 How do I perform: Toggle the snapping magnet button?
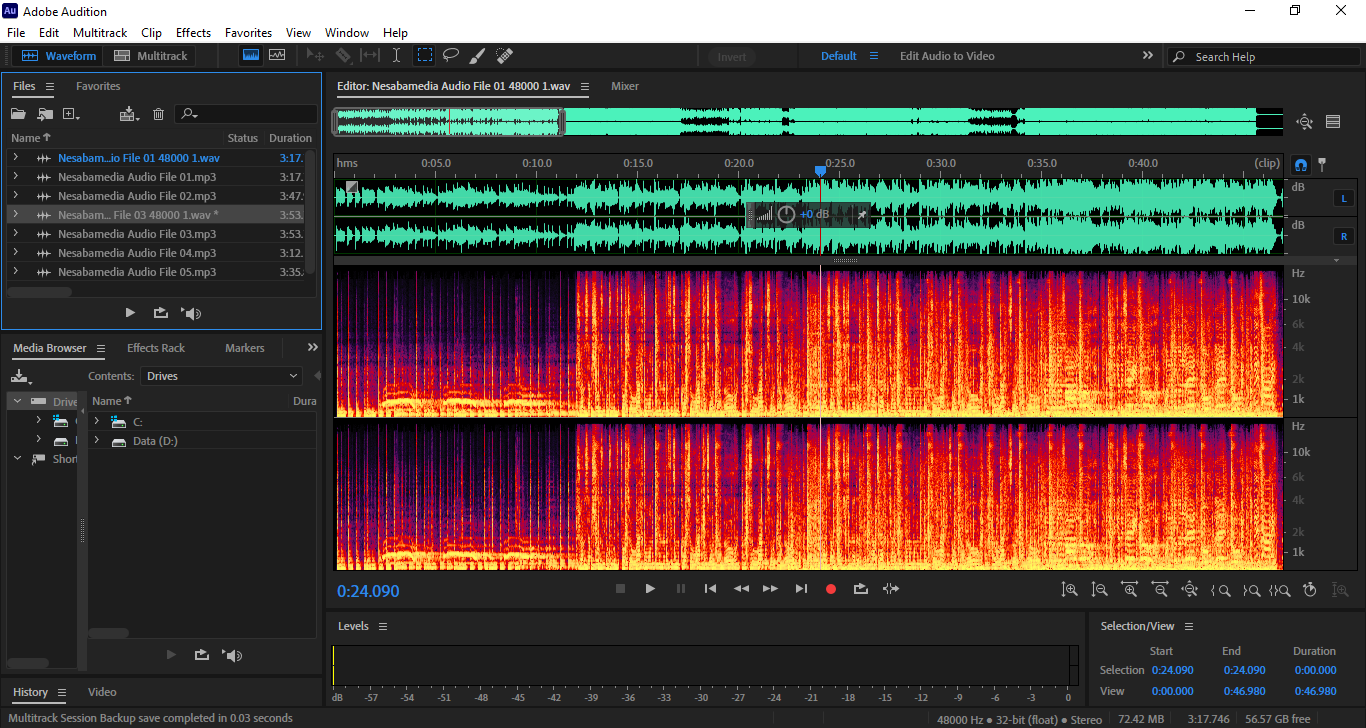[x=1301, y=164]
